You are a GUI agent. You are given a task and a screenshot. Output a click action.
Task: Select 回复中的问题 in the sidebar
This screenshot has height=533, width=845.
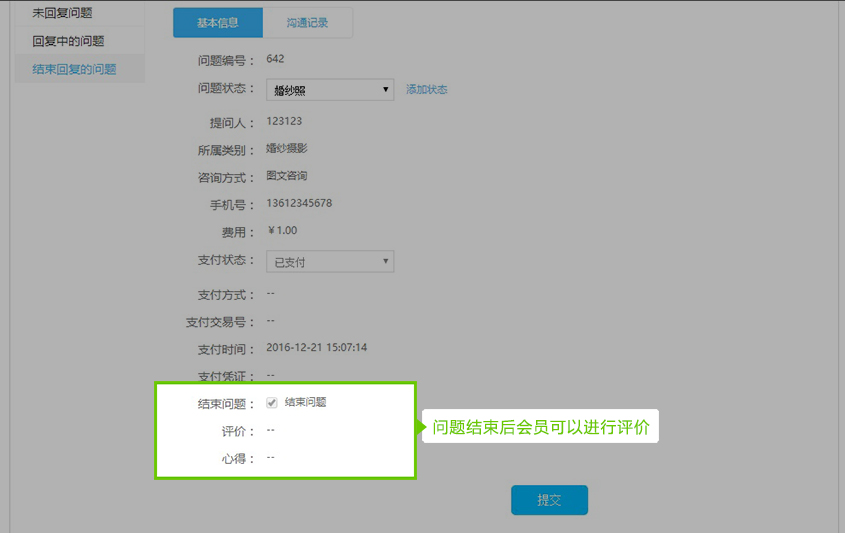click(68, 41)
